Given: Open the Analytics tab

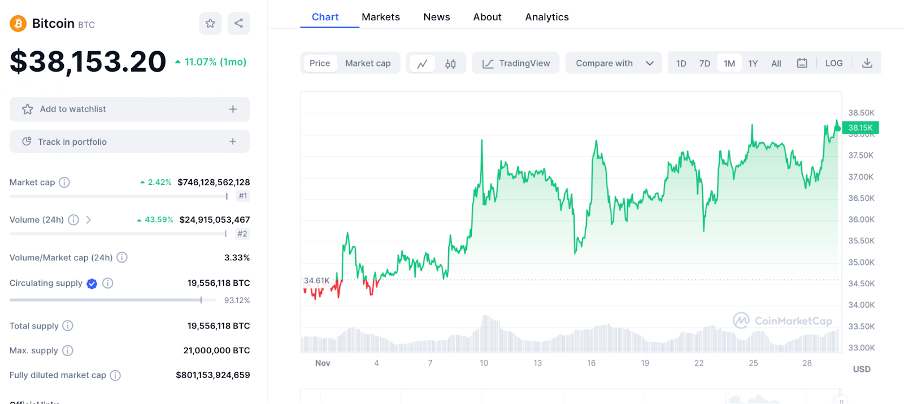Looking at the screenshot, I should click(546, 17).
